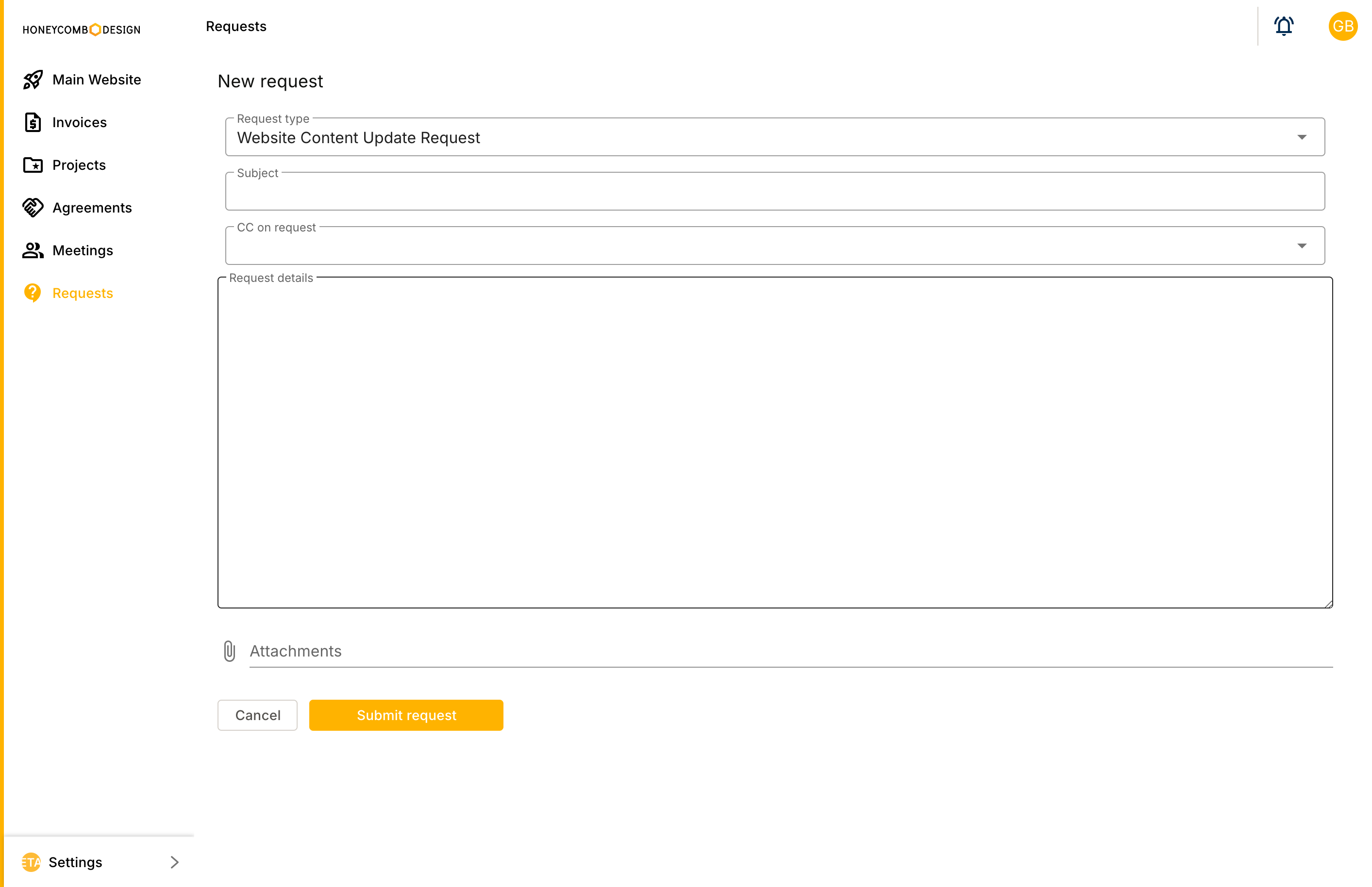1372x887 pixels.
Task: Click the Request details resize handle
Action: coord(1328,603)
